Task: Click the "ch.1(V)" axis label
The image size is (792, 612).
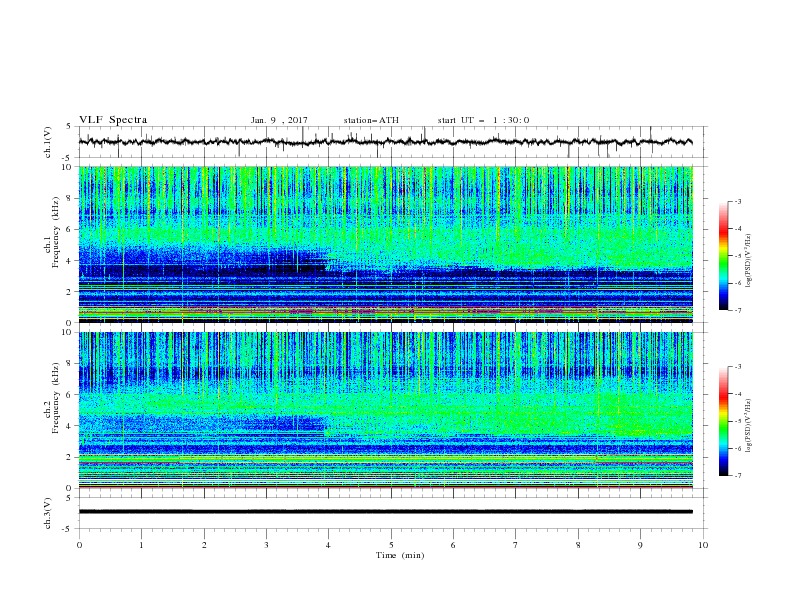Action: (x=48, y=142)
